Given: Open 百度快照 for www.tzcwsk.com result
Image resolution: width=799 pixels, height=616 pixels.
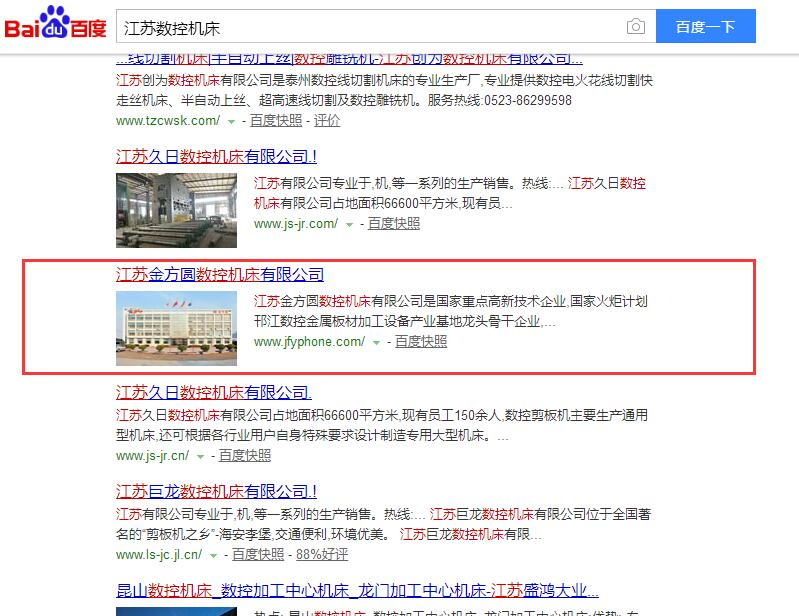Looking at the screenshot, I should (276, 121).
